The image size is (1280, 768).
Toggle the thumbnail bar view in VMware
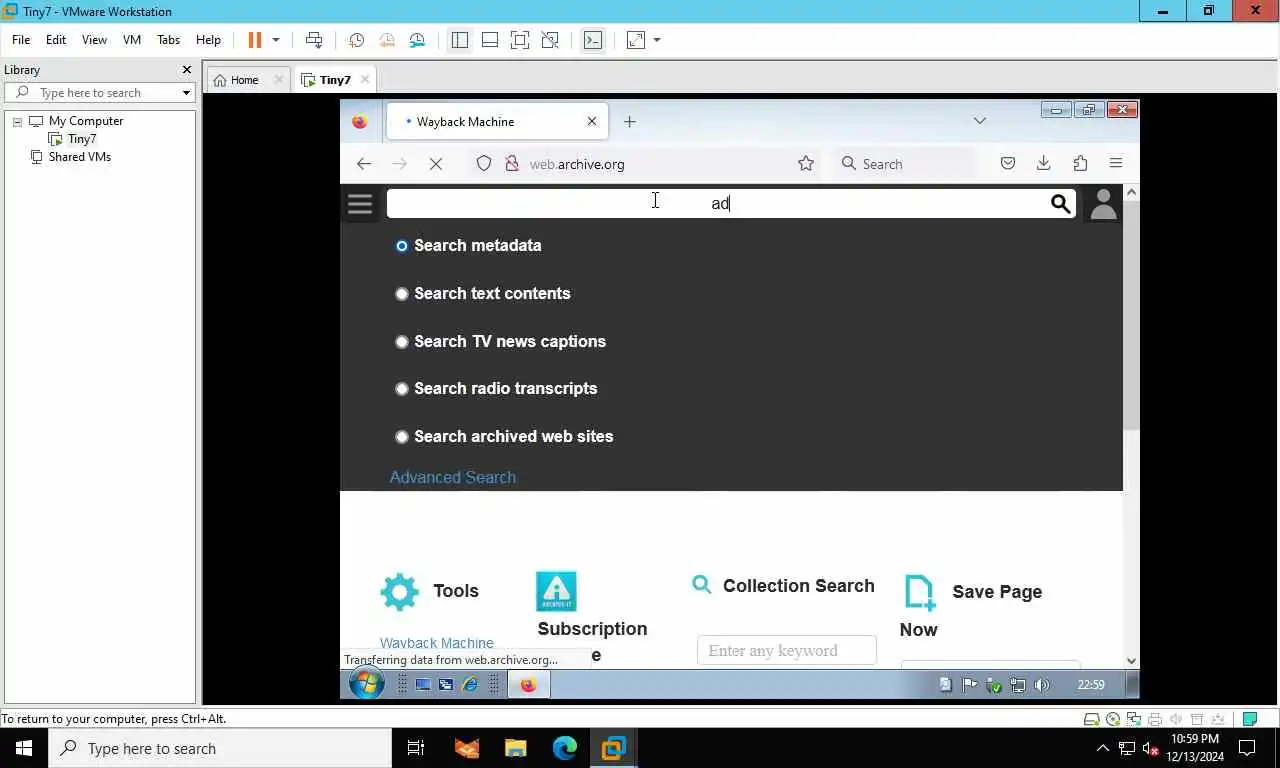[490, 40]
